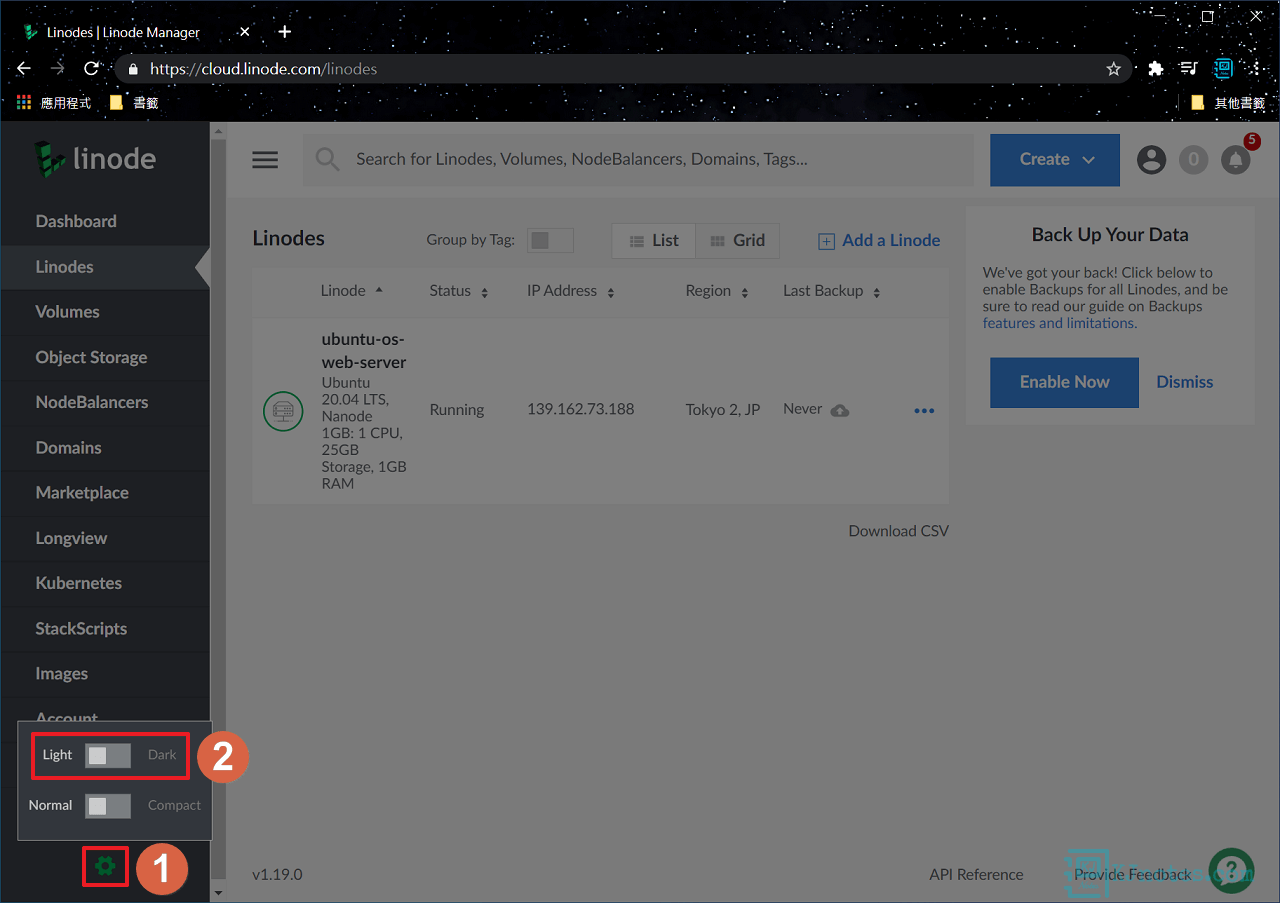Click the Tokyo 2, JP region text
This screenshot has height=903, width=1280.
[723, 409]
